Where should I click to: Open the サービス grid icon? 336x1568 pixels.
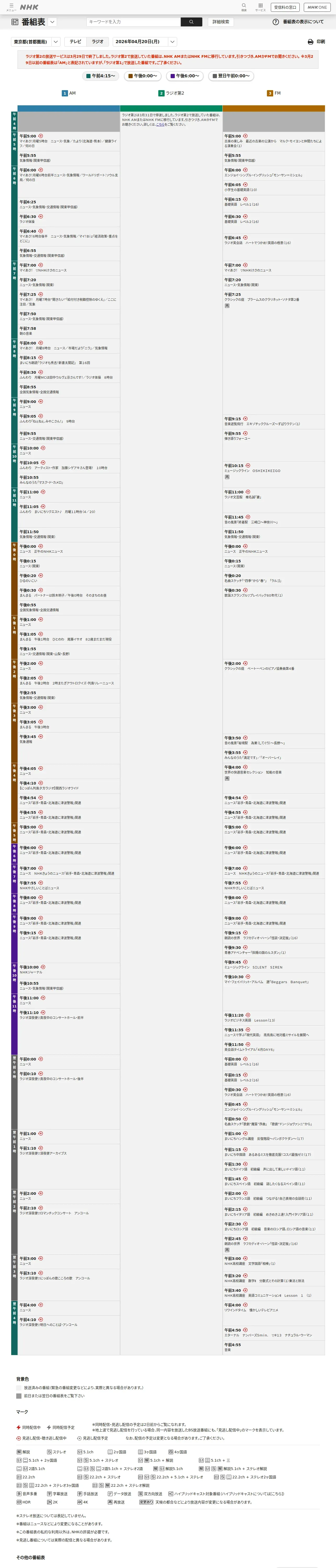click(x=260, y=7)
